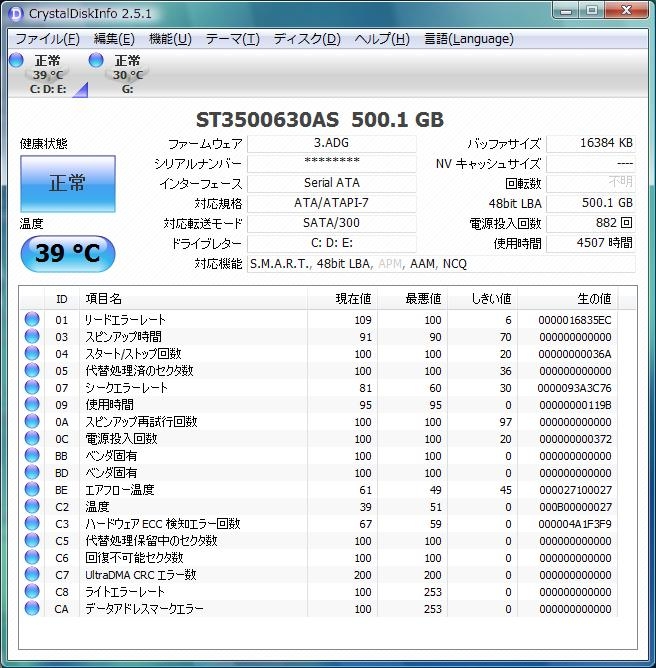Click the ST3500630AS 500.1 GB model title
This screenshot has height=668, width=656.
click(320, 120)
